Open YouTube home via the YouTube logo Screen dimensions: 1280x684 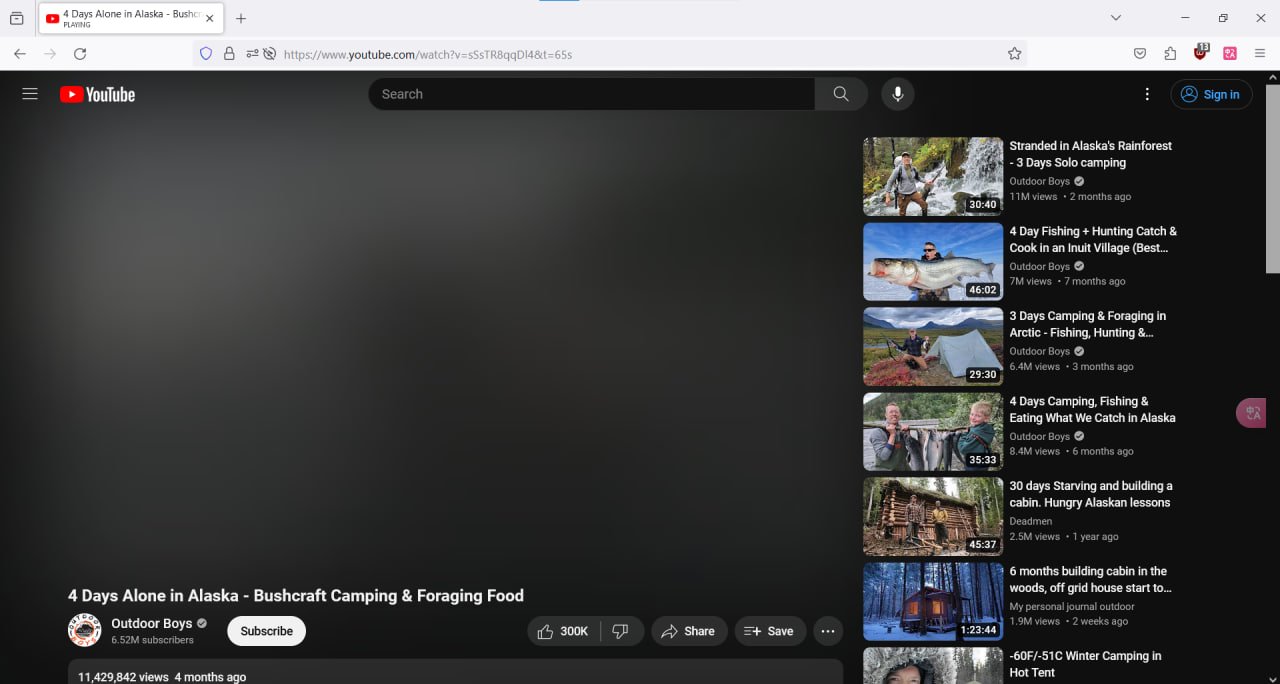pos(97,93)
